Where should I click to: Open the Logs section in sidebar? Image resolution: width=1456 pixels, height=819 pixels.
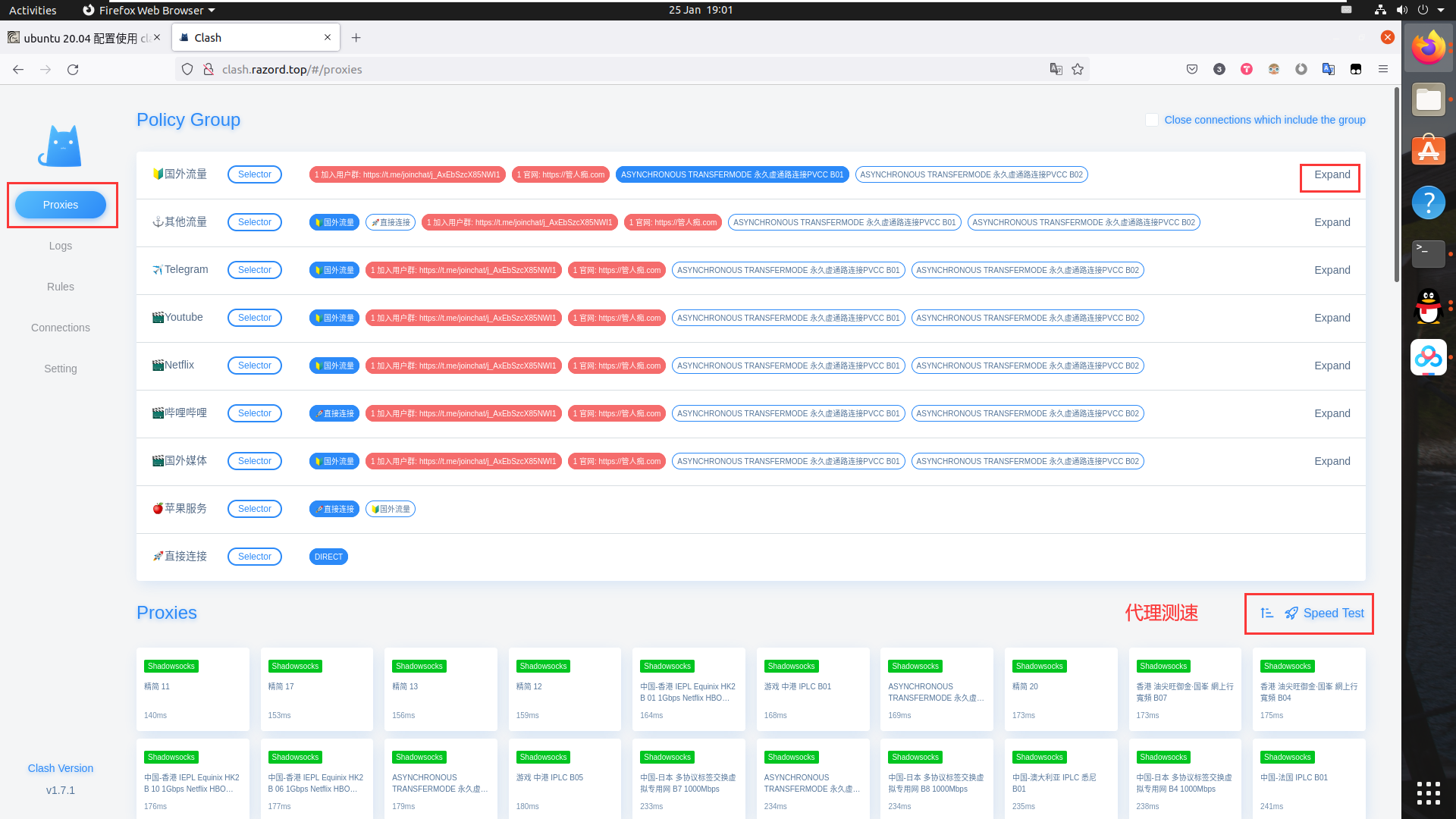61,246
